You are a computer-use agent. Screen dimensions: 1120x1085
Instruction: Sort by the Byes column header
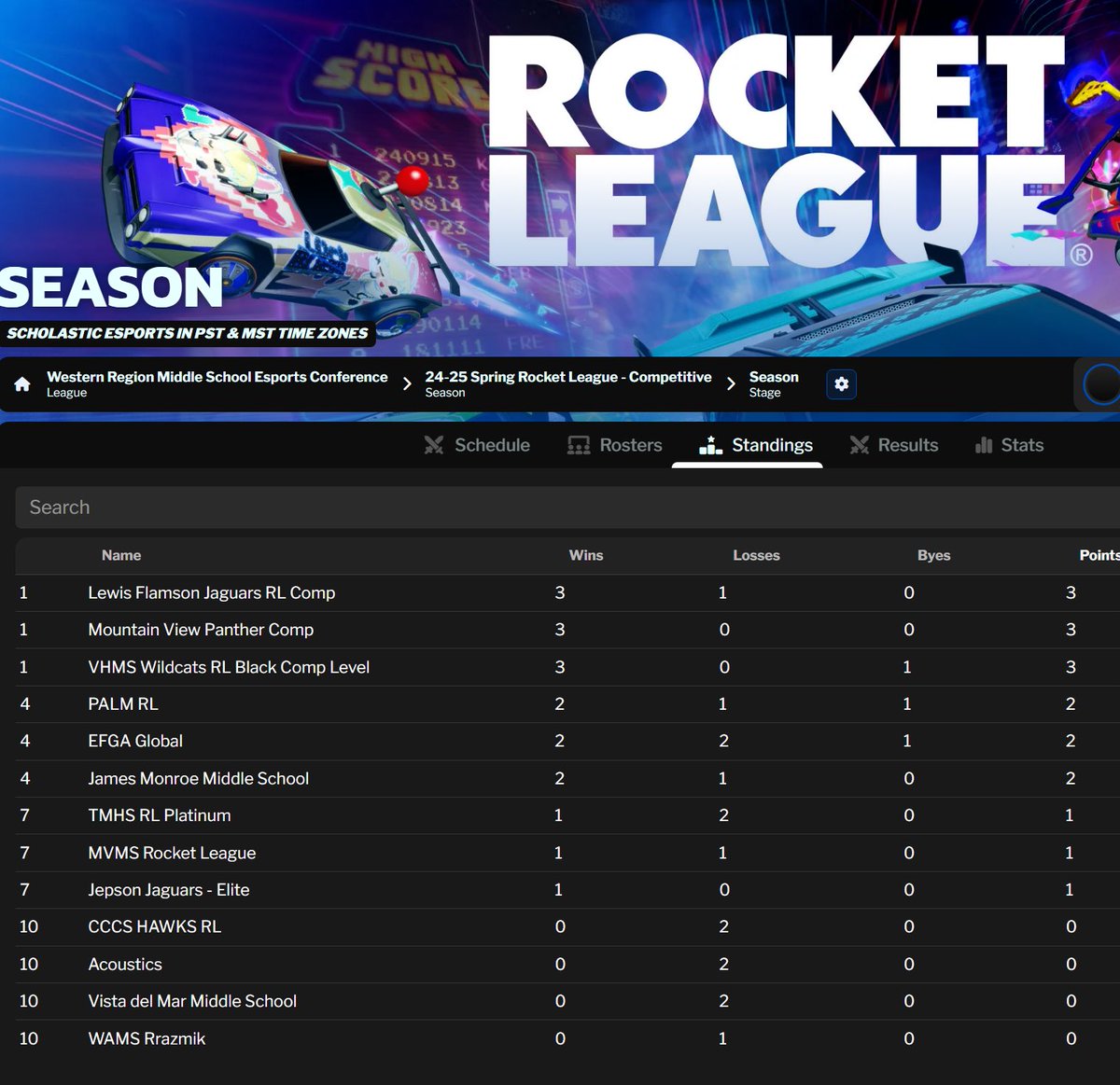(x=933, y=555)
